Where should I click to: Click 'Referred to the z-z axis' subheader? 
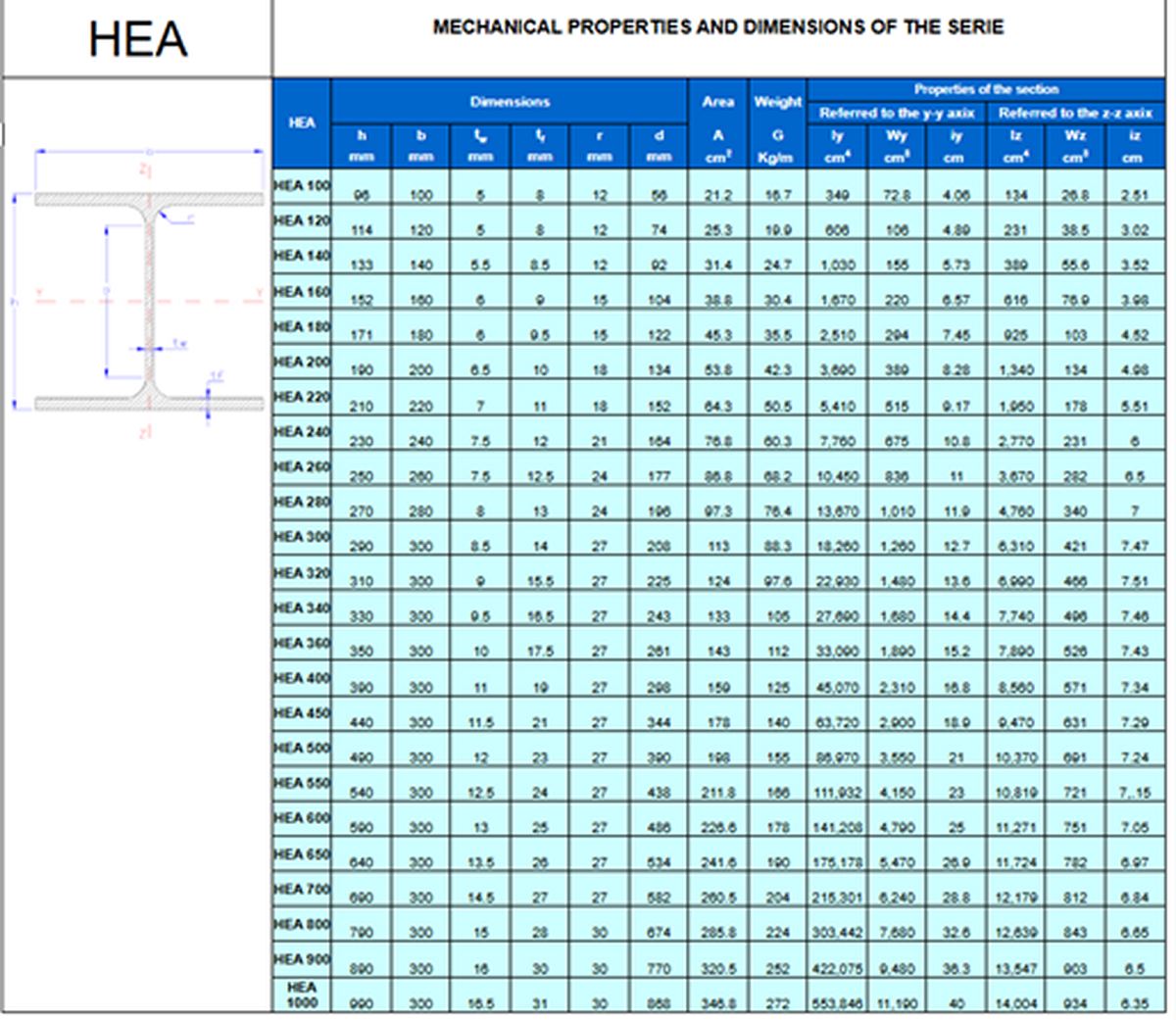tap(1075, 114)
